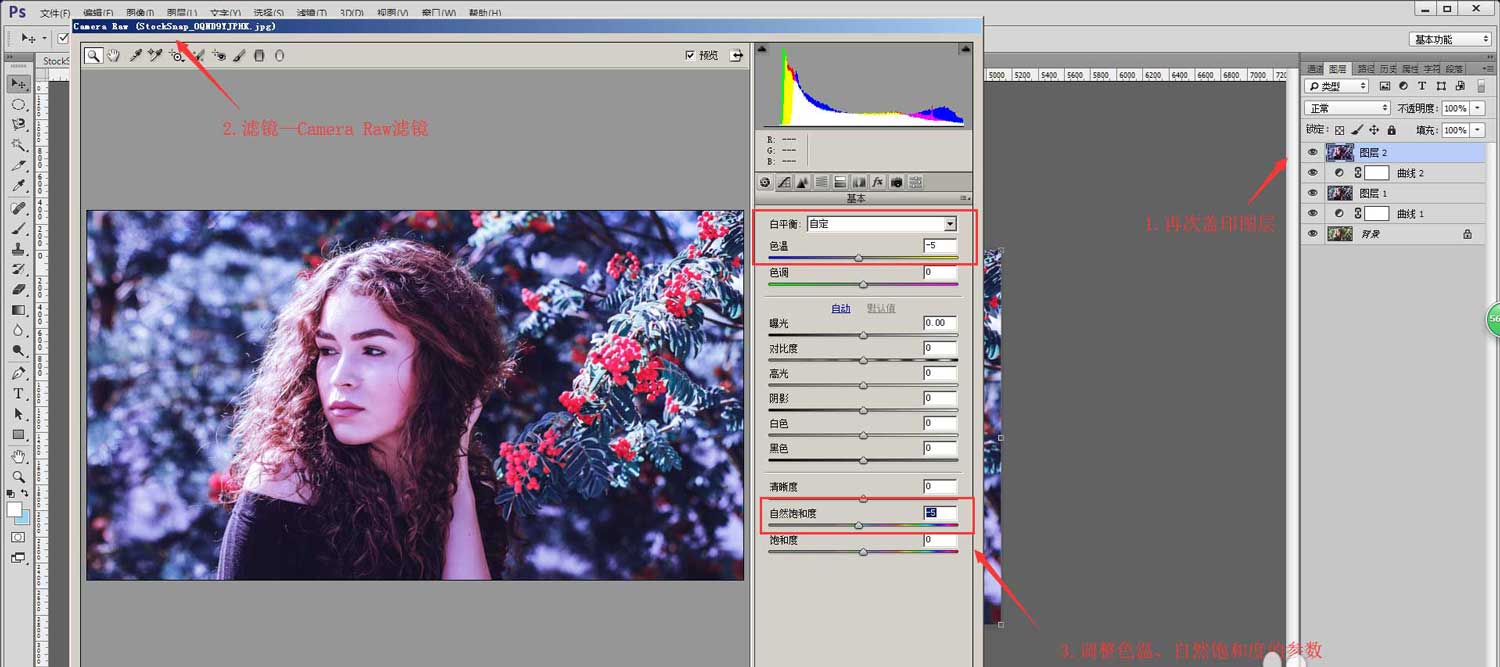The width and height of the screenshot is (1500, 667).
Task: Open the Lens Corrections panel icon
Action: pyautogui.click(x=859, y=182)
